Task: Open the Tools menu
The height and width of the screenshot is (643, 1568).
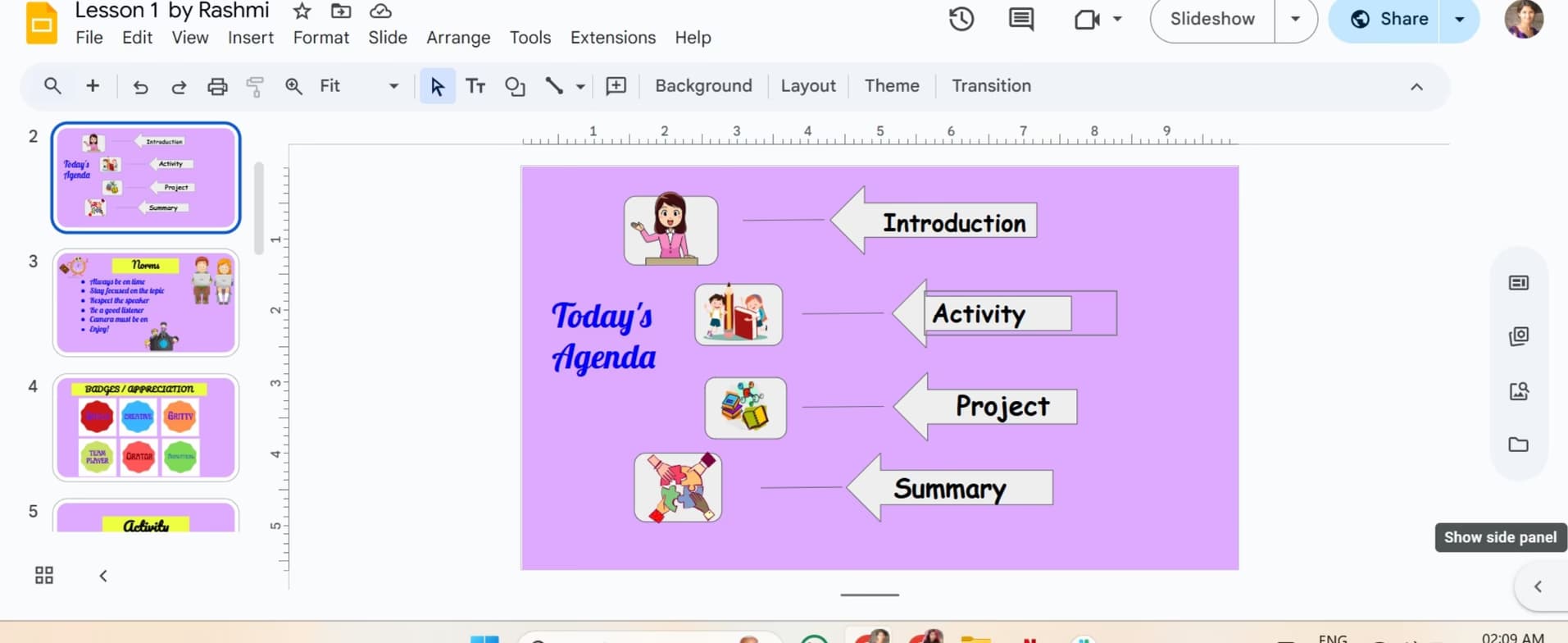Action: pos(530,38)
